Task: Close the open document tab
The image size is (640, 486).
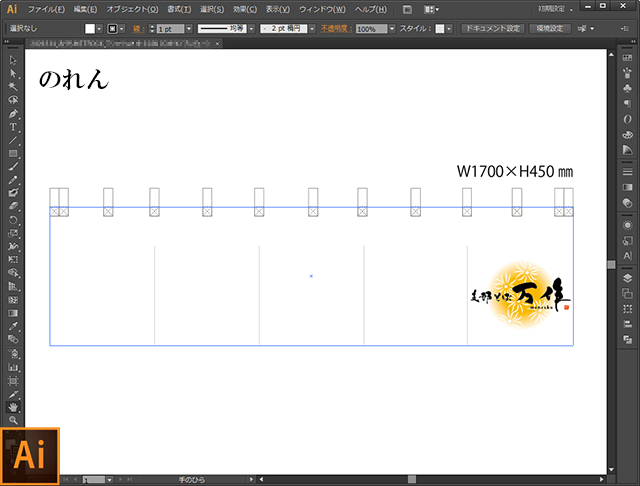Action: point(218,43)
